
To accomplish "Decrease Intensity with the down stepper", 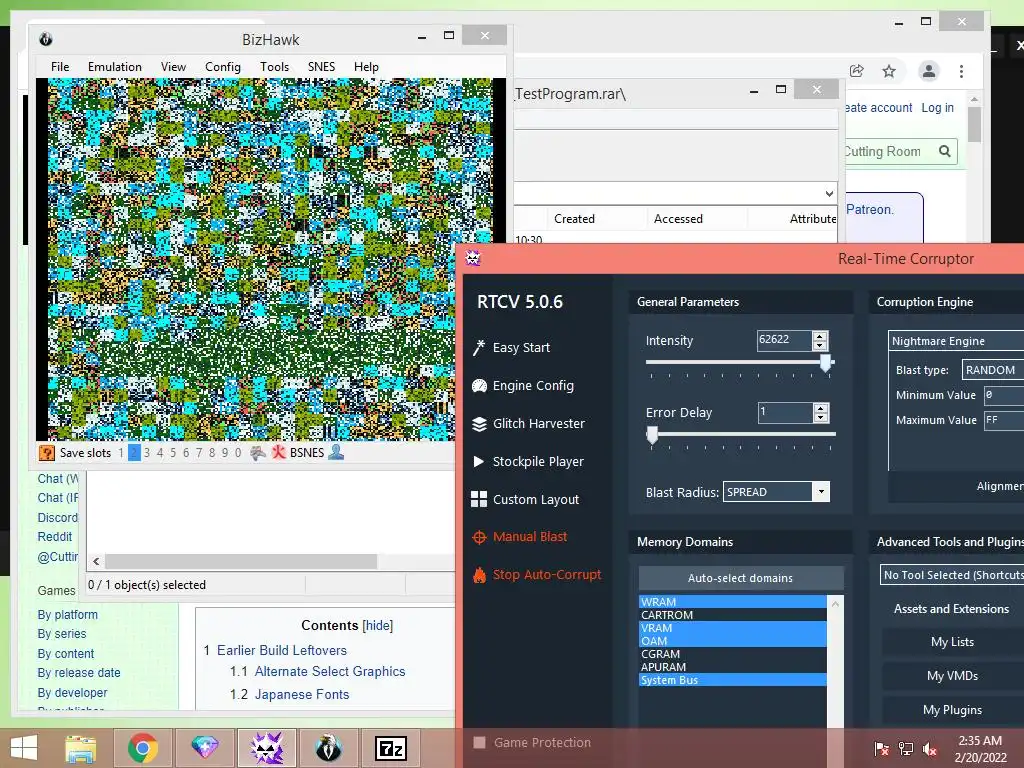I will [820, 345].
